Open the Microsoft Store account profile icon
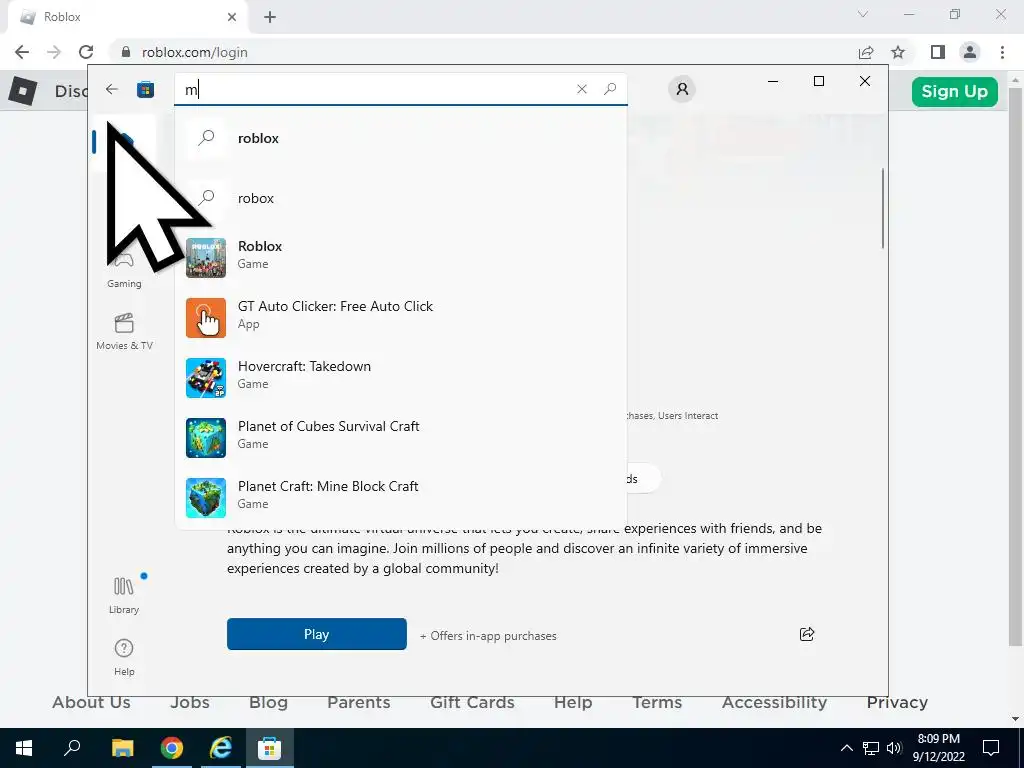The width and height of the screenshot is (1024, 768). point(682,89)
